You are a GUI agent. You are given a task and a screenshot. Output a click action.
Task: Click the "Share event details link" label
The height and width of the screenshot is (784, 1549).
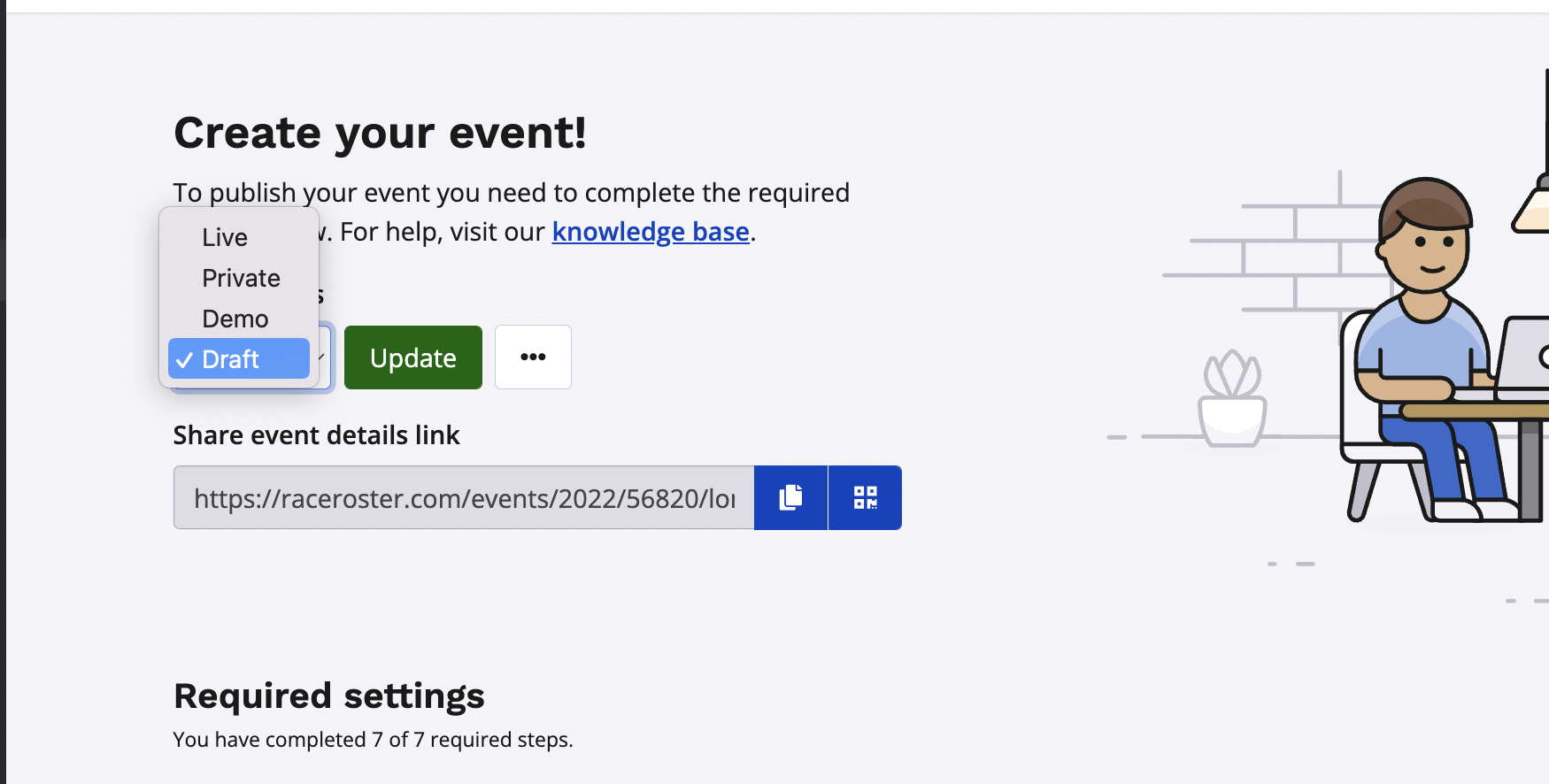[x=316, y=435]
